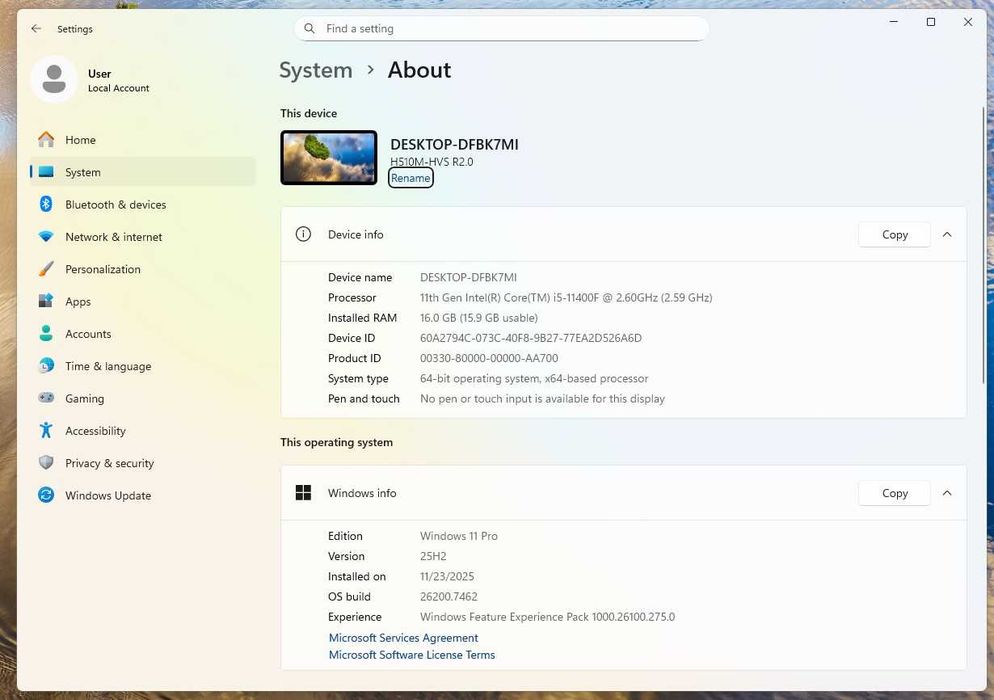This screenshot has height=700, width=994.
Task: Click the Bluetooth icon in sidebar
Action: pos(46,204)
